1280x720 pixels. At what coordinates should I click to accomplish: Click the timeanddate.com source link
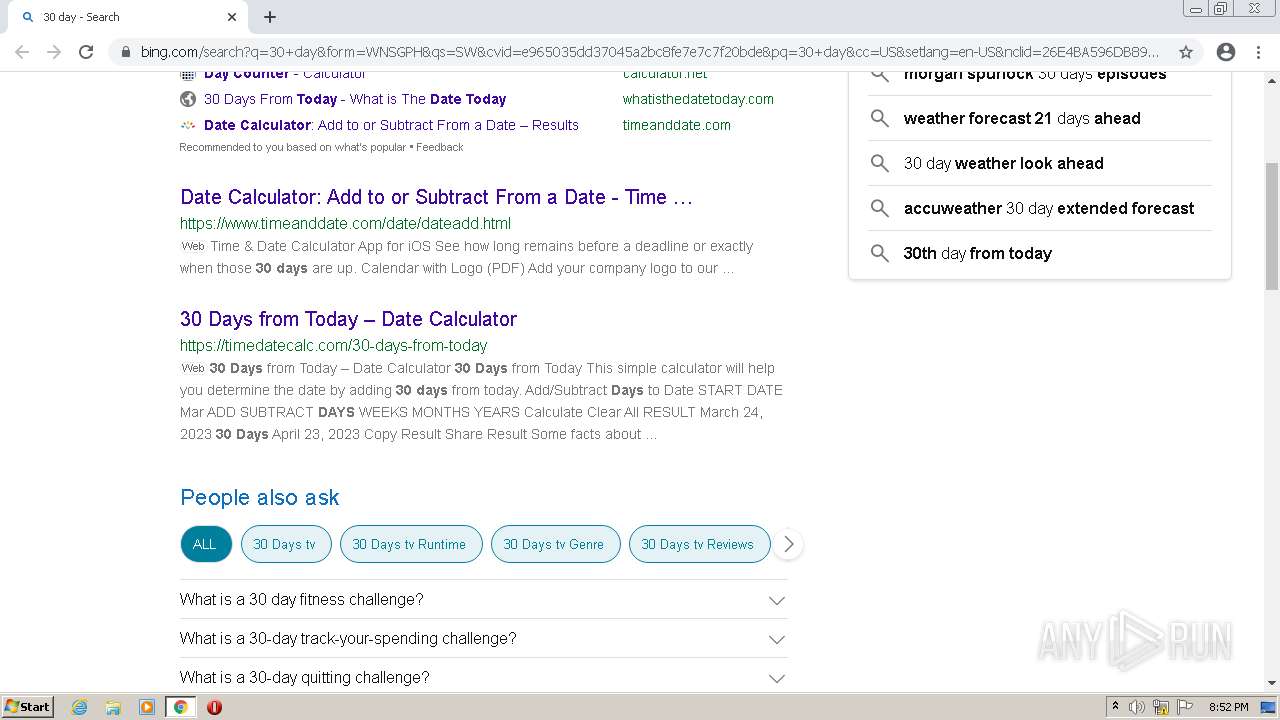(676, 125)
